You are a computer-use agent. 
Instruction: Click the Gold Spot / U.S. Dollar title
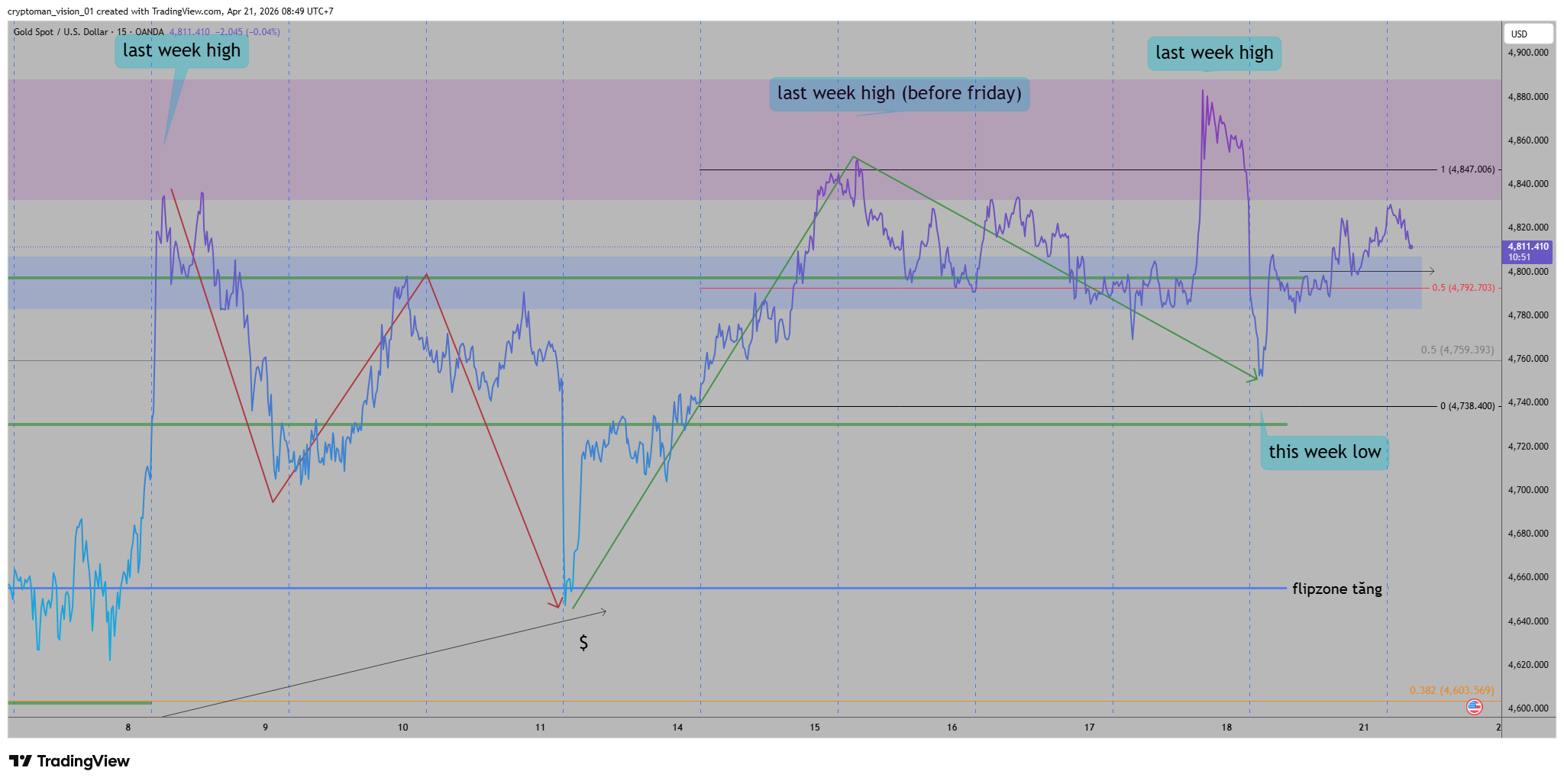click(60, 32)
